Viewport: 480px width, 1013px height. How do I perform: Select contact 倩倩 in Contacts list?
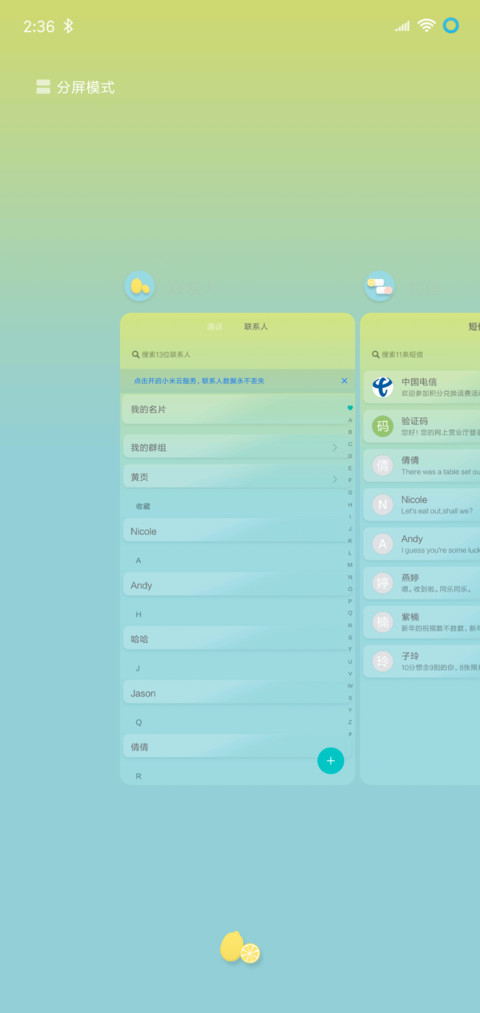point(235,747)
